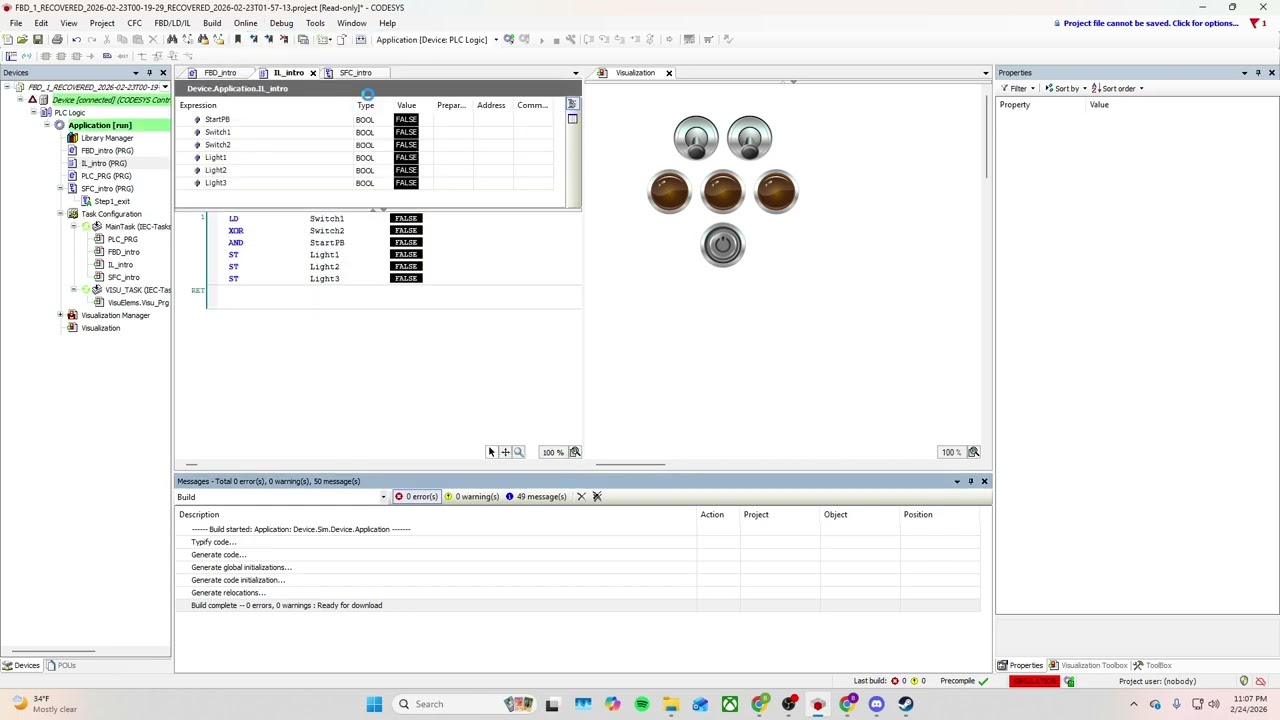Click the visualization zoom magnifier icon
Image resolution: width=1280 pixels, height=720 pixels.
click(x=973, y=452)
